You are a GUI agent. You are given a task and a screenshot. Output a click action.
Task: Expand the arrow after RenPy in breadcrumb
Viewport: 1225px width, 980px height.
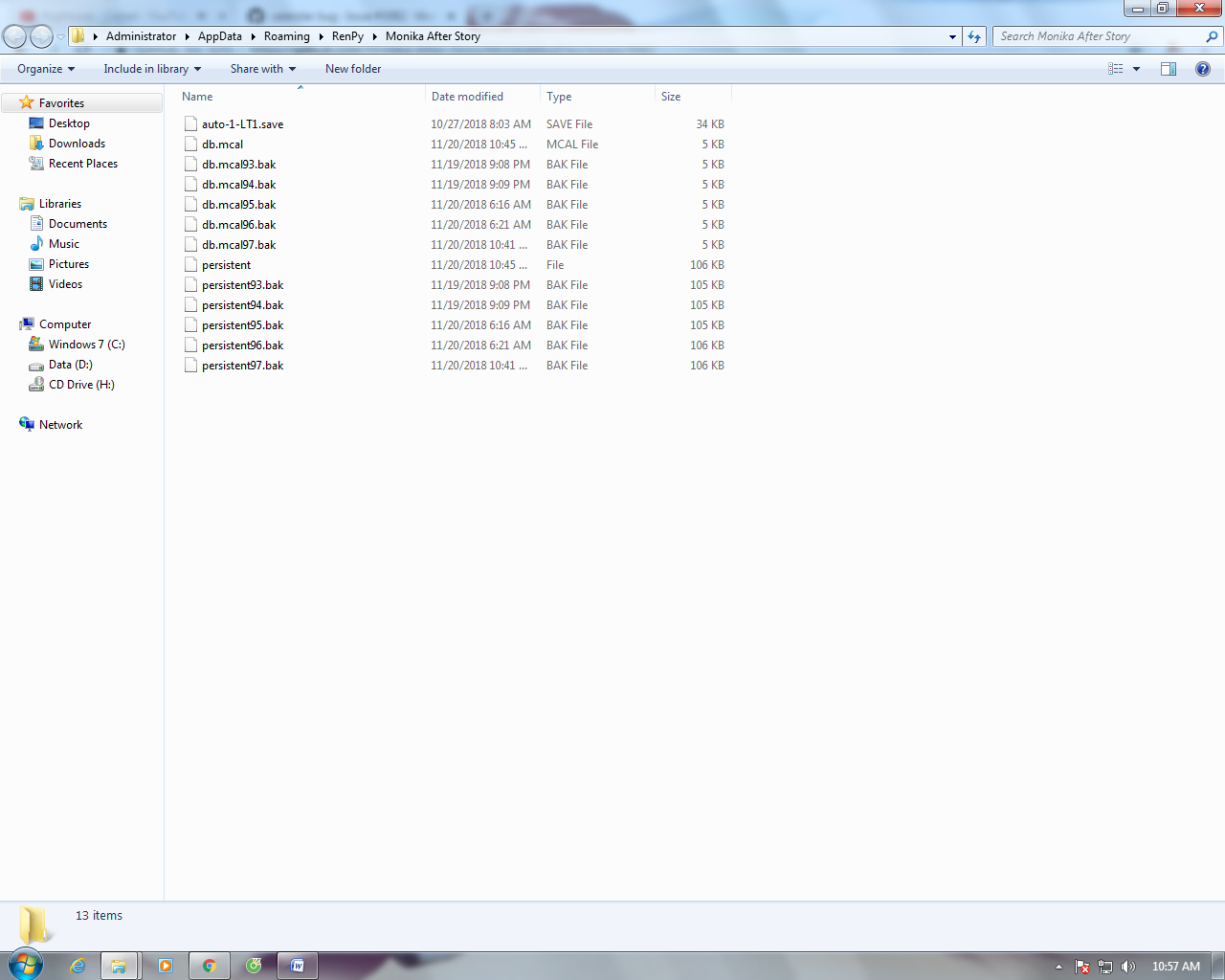pyautogui.click(x=374, y=36)
